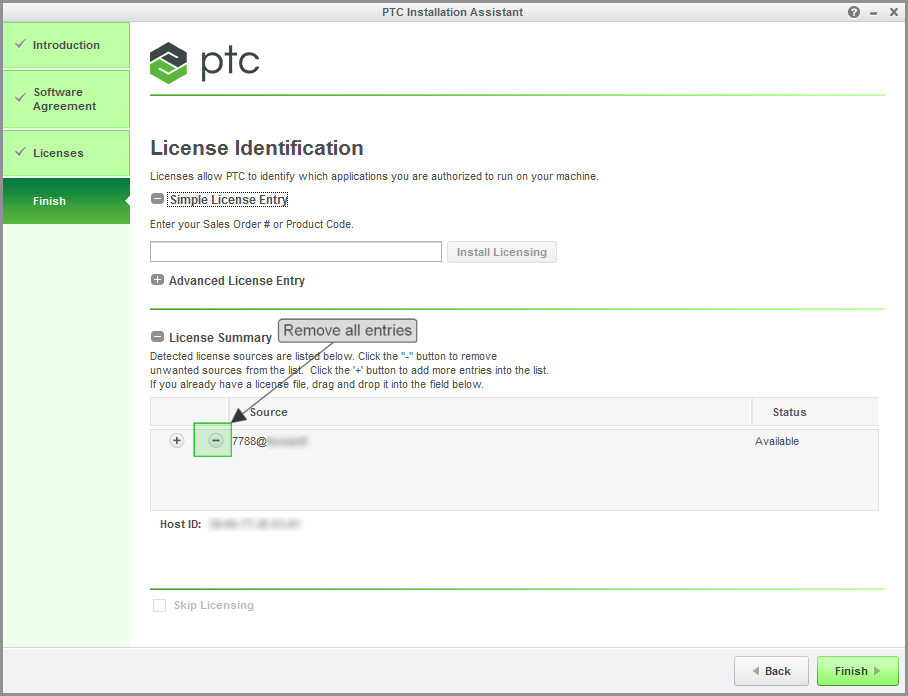
Task: Click the PTC logo
Action: click(x=204, y=63)
